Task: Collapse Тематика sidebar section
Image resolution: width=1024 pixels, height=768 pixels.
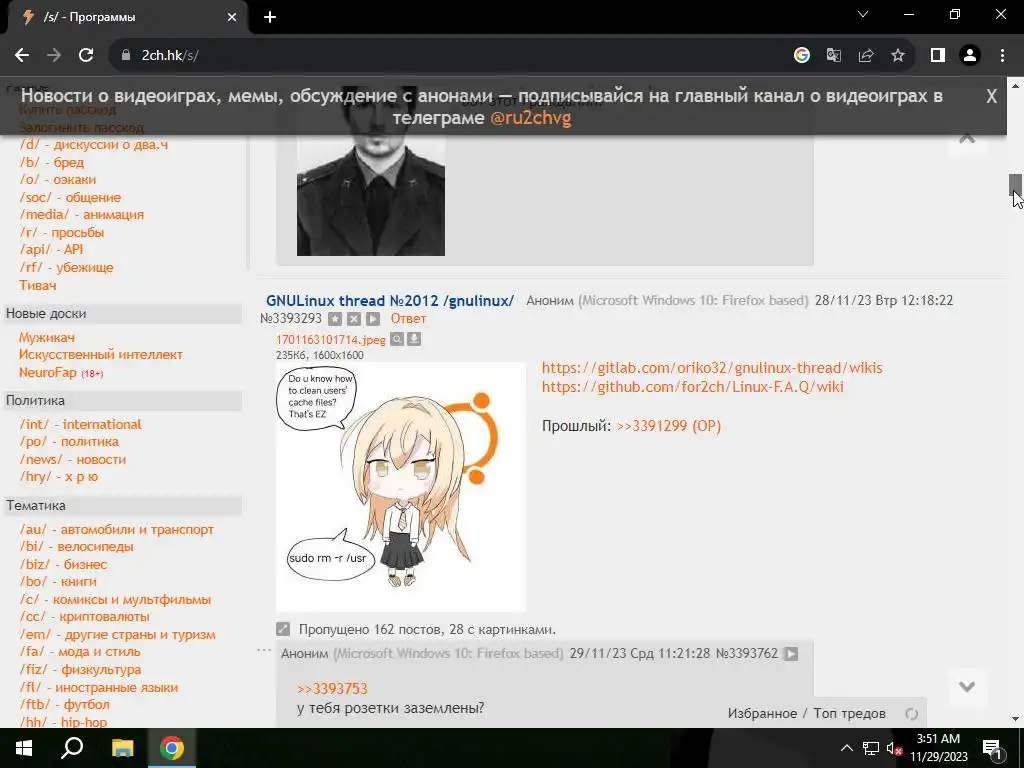Action: (x=123, y=505)
